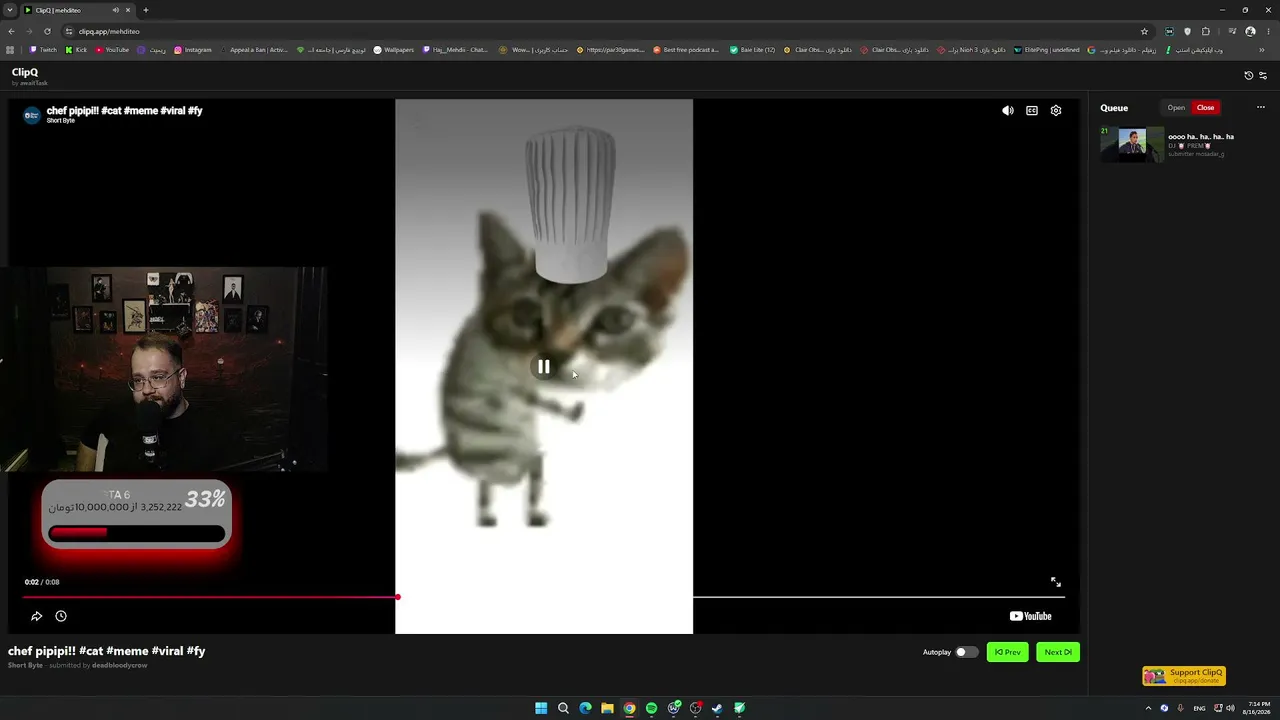The height and width of the screenshot is (720, 1280).
Task: Show hidden system tray icons
Action: point(1148,708)
